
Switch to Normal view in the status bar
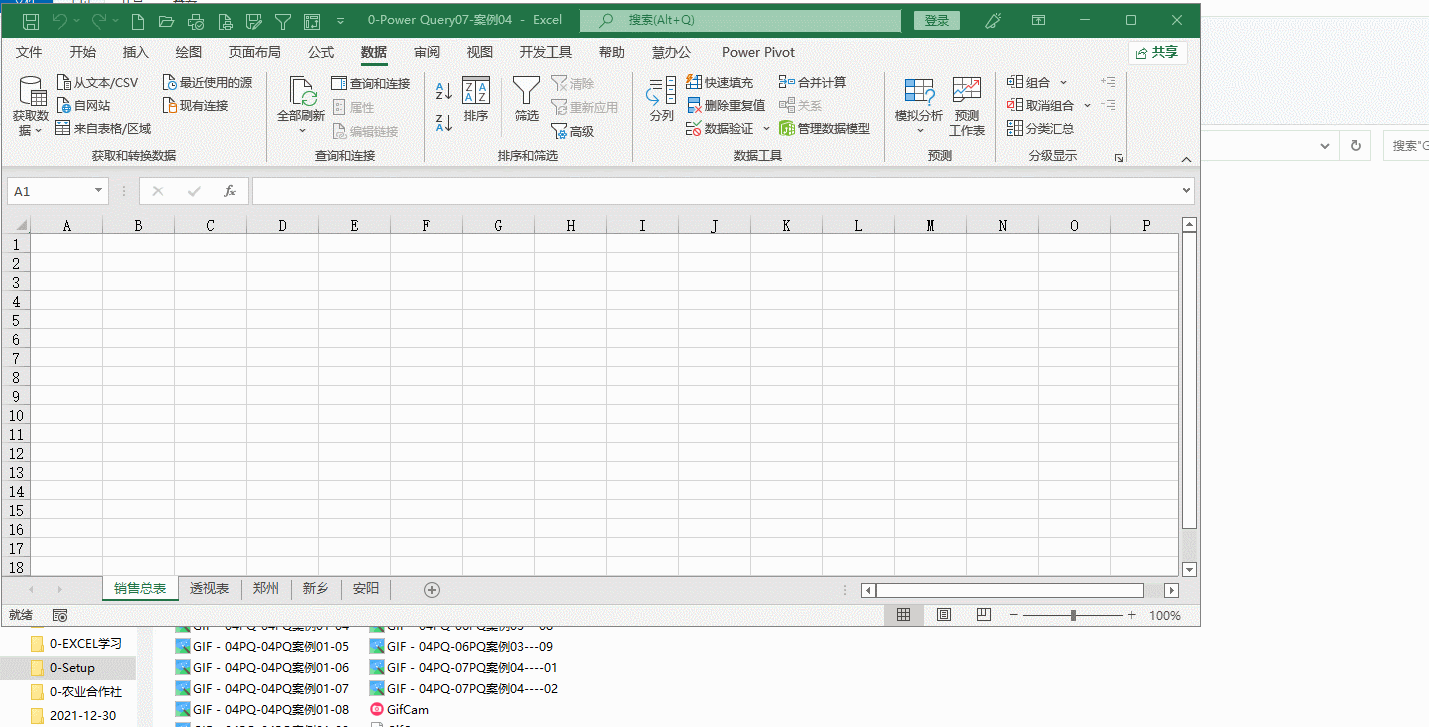pyautogui.click(x=903, y=615)
